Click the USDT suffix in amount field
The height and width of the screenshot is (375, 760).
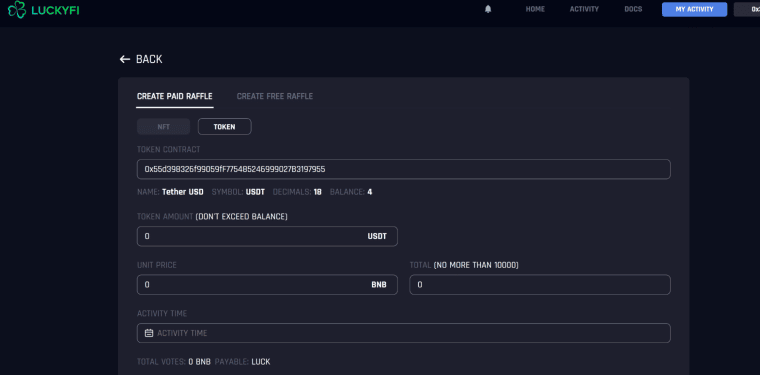(x=377, y=236)
